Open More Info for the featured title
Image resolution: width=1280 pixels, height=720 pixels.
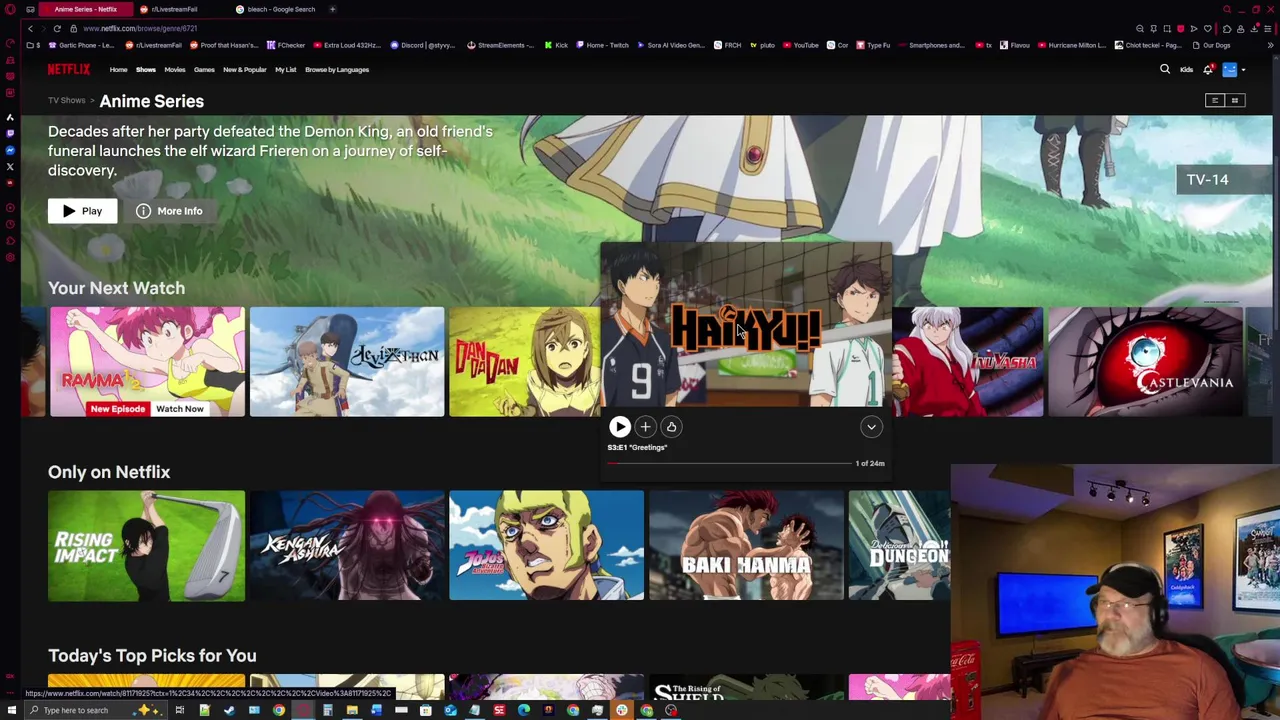pos(169,211)
